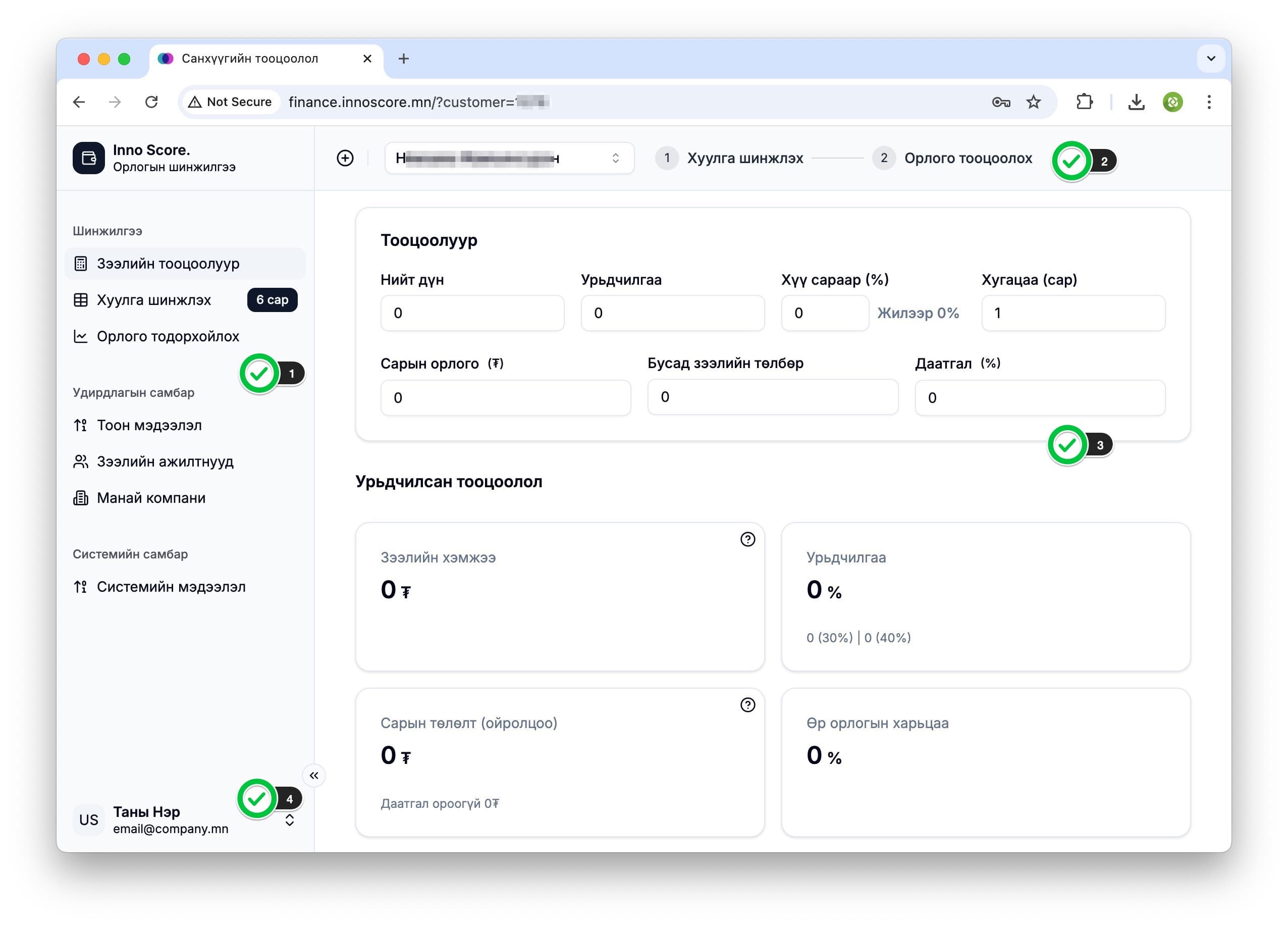This screenshot has width=1288, height=927.
Task: Click Системийн мэдээлэл sidebar link
Action: [x=171, y=587]
